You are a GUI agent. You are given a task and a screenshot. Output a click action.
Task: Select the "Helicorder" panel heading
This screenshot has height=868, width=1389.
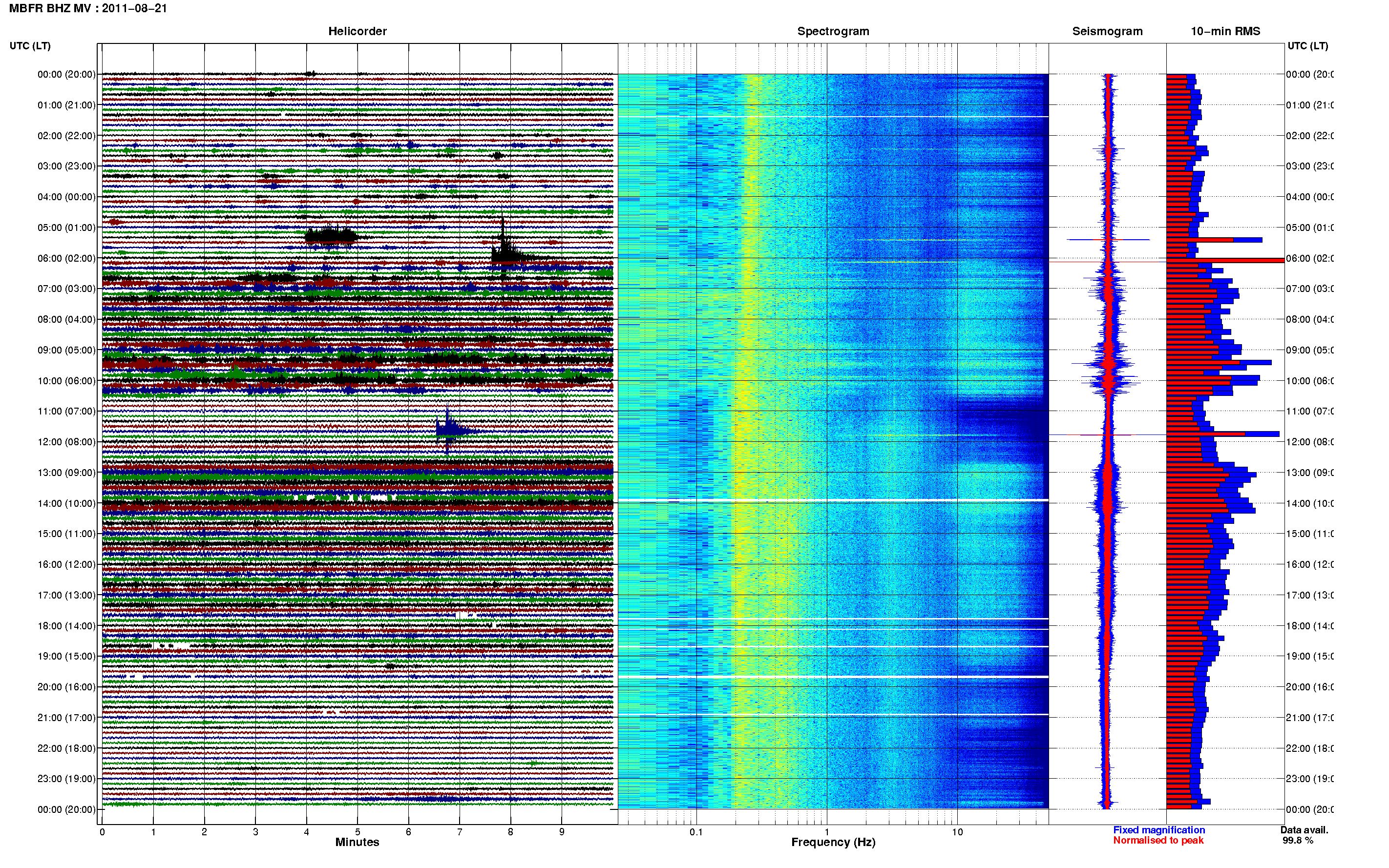pyautogui.click(x=357, y=32)
